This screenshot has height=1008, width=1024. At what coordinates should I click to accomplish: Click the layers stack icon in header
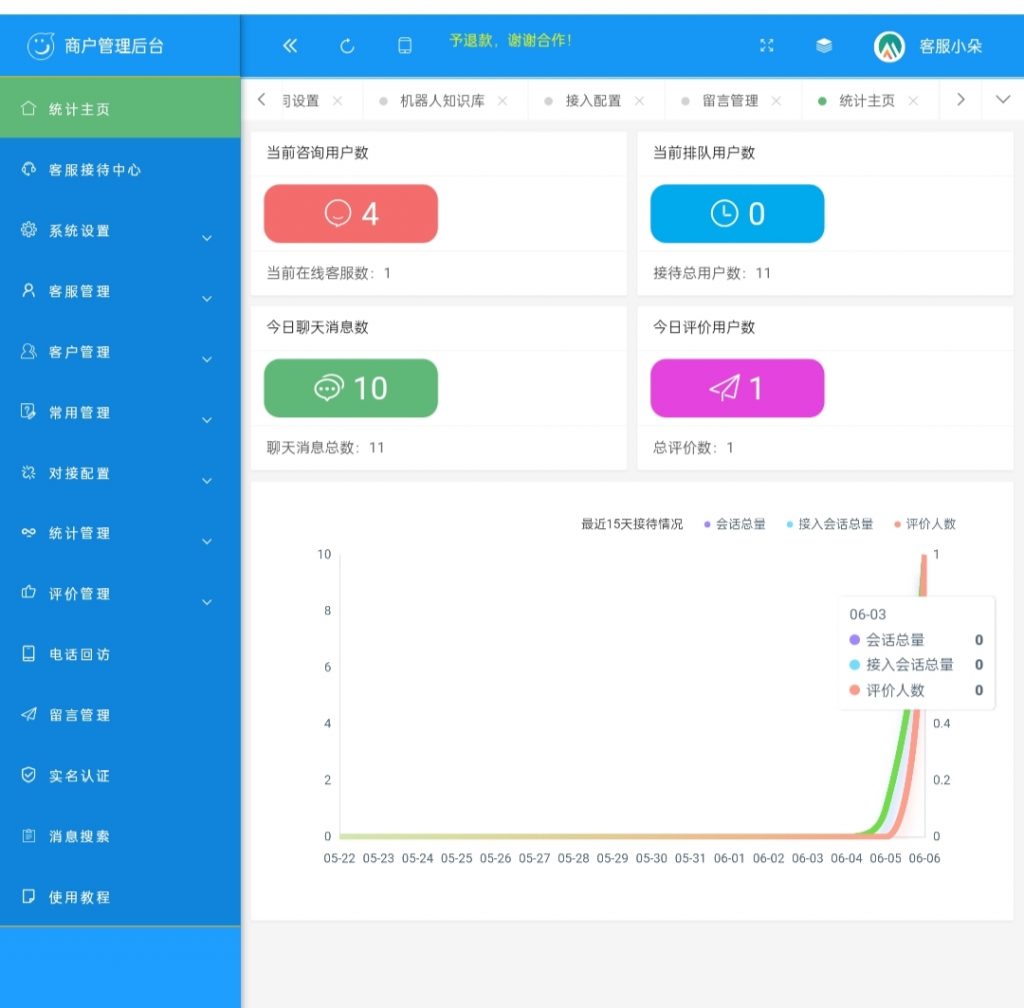pos(824,45)
